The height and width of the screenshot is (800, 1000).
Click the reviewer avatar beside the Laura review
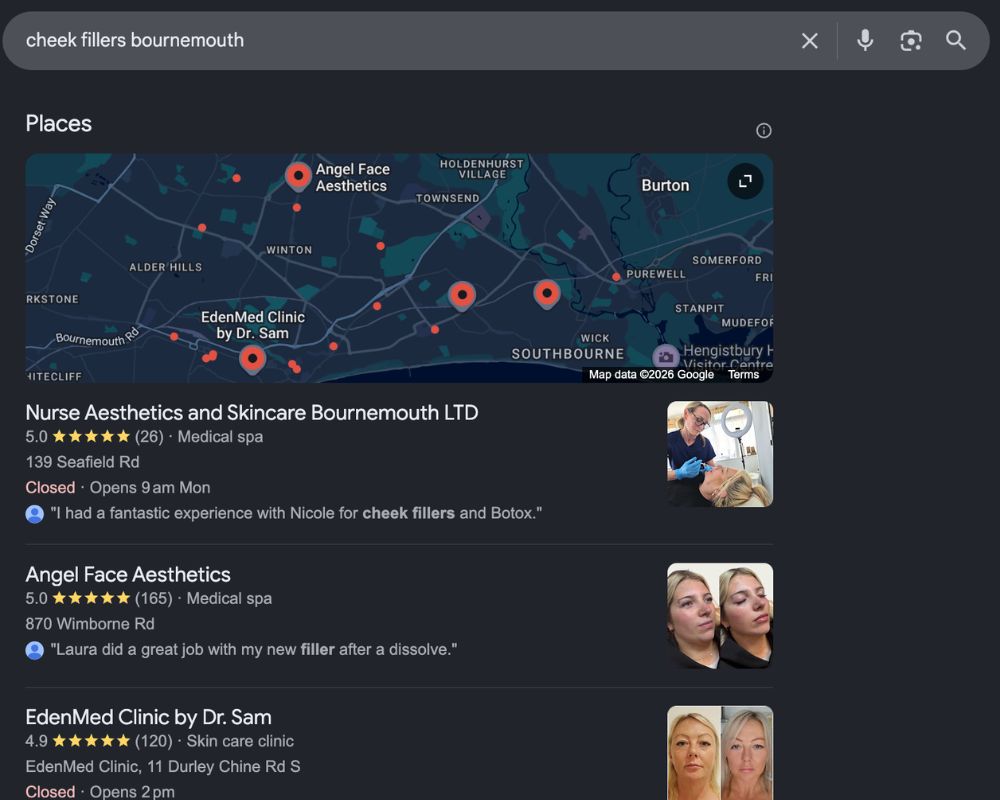pos(34,650)
